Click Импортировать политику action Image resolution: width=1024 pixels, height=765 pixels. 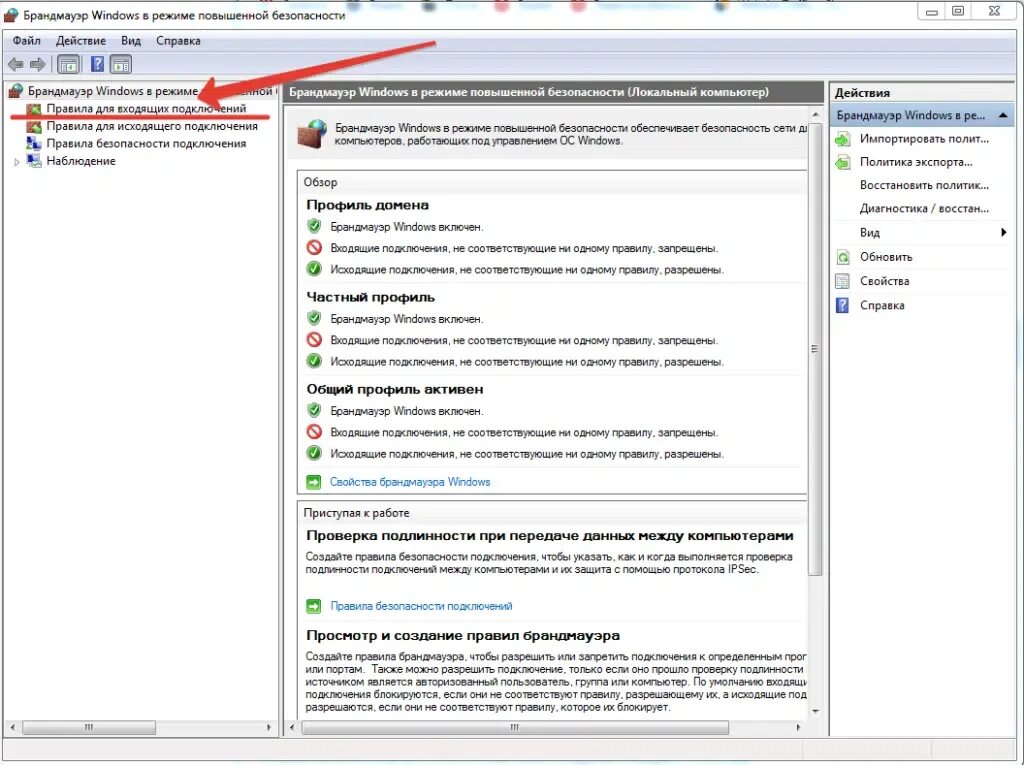click(x=924, y=138)
